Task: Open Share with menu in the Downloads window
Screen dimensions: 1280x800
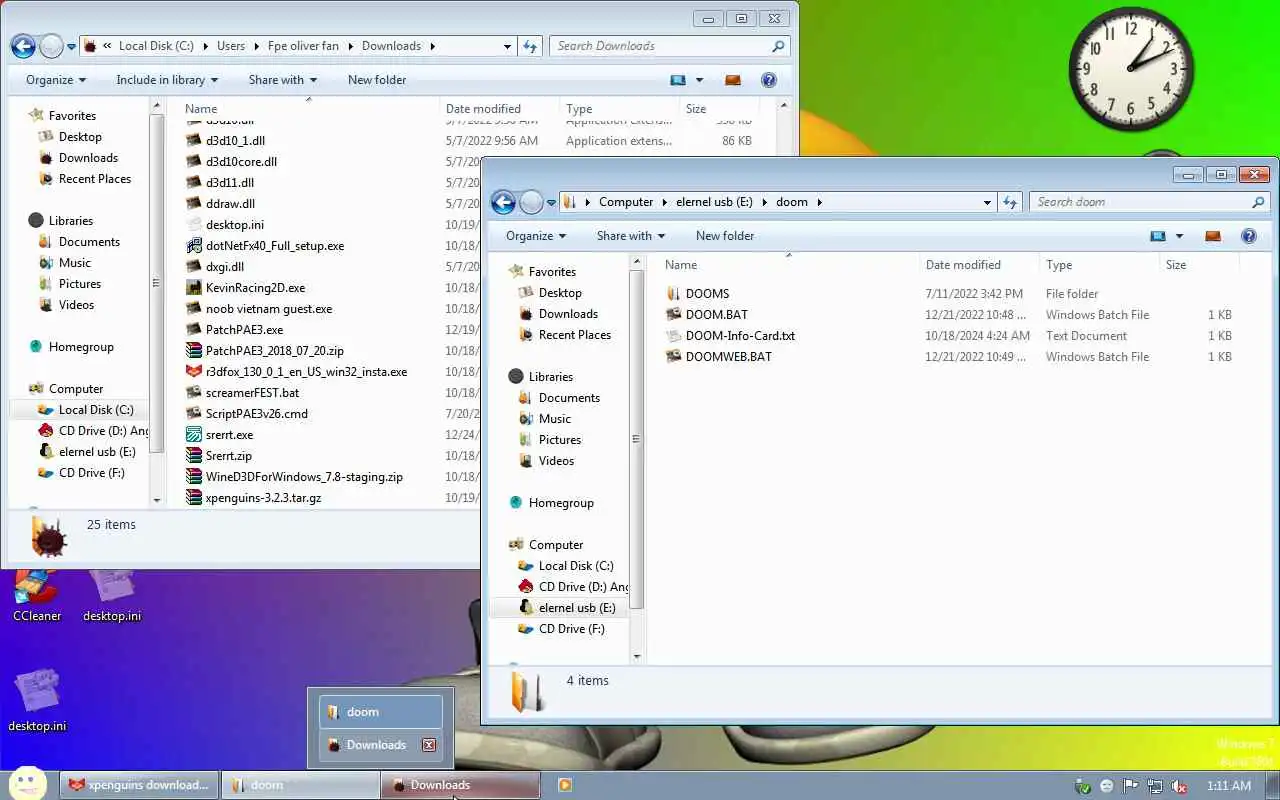Action: (283, 80)
